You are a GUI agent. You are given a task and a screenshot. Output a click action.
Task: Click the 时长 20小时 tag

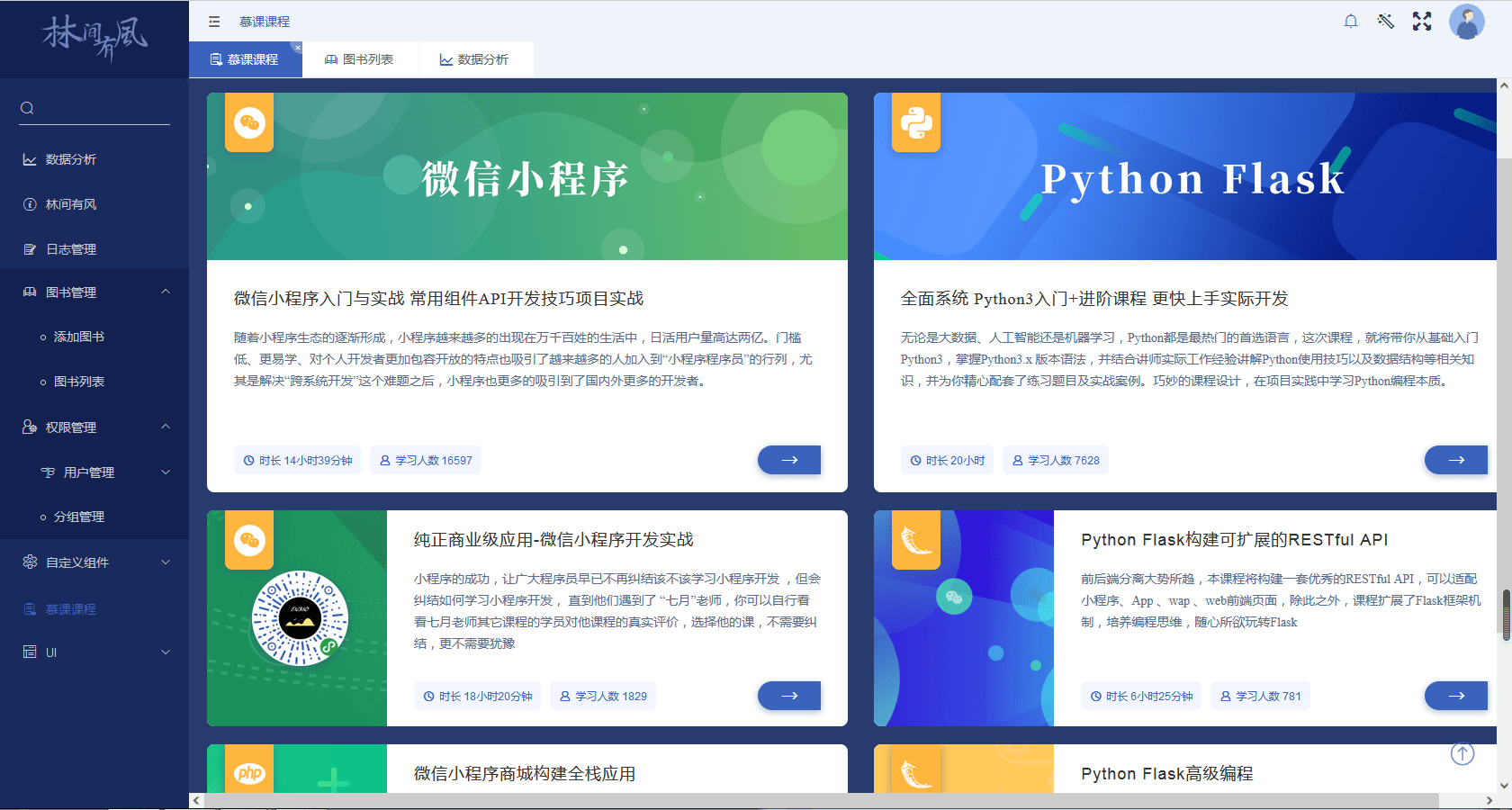947,460
